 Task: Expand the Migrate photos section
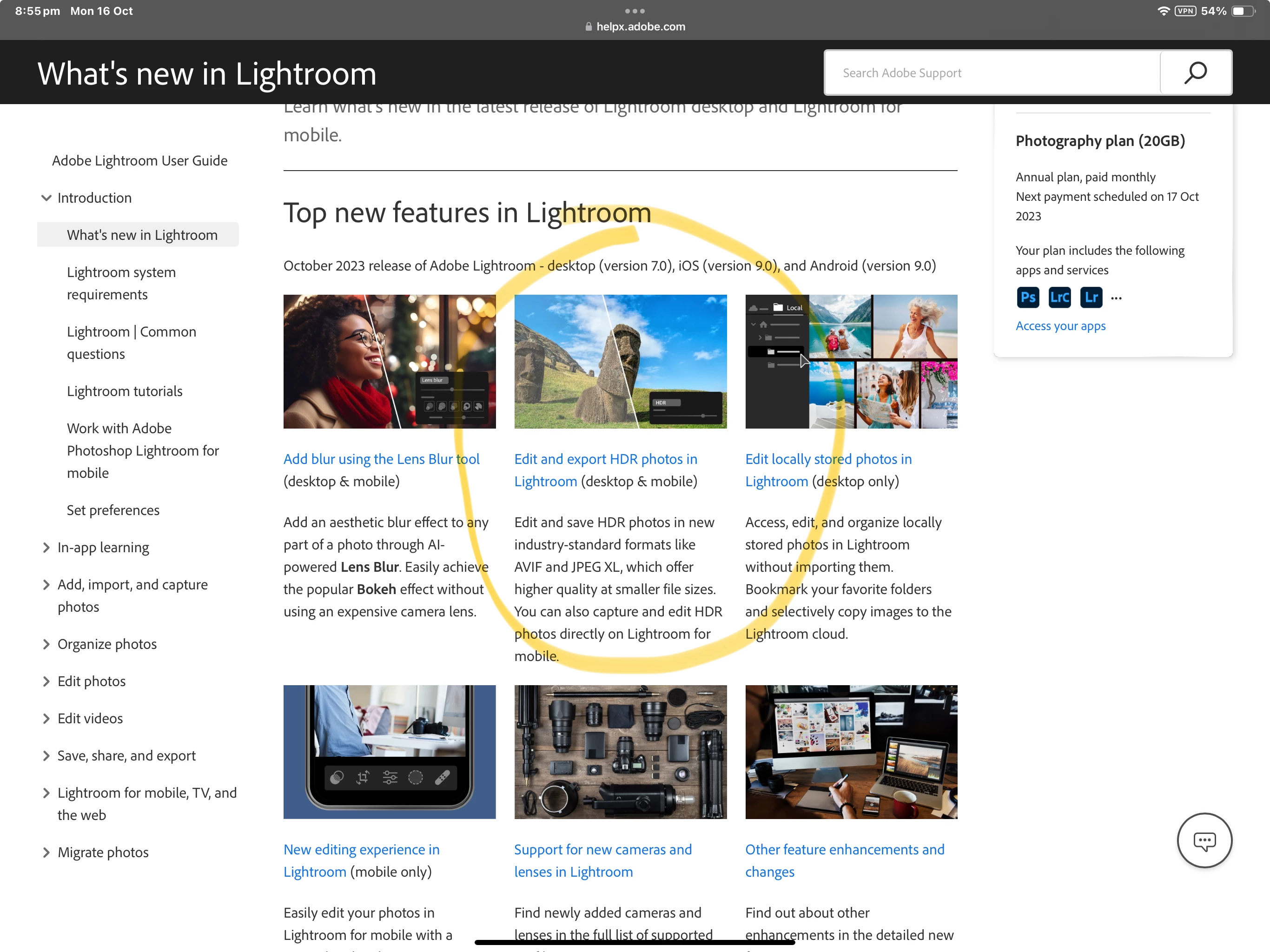(46, 853)
